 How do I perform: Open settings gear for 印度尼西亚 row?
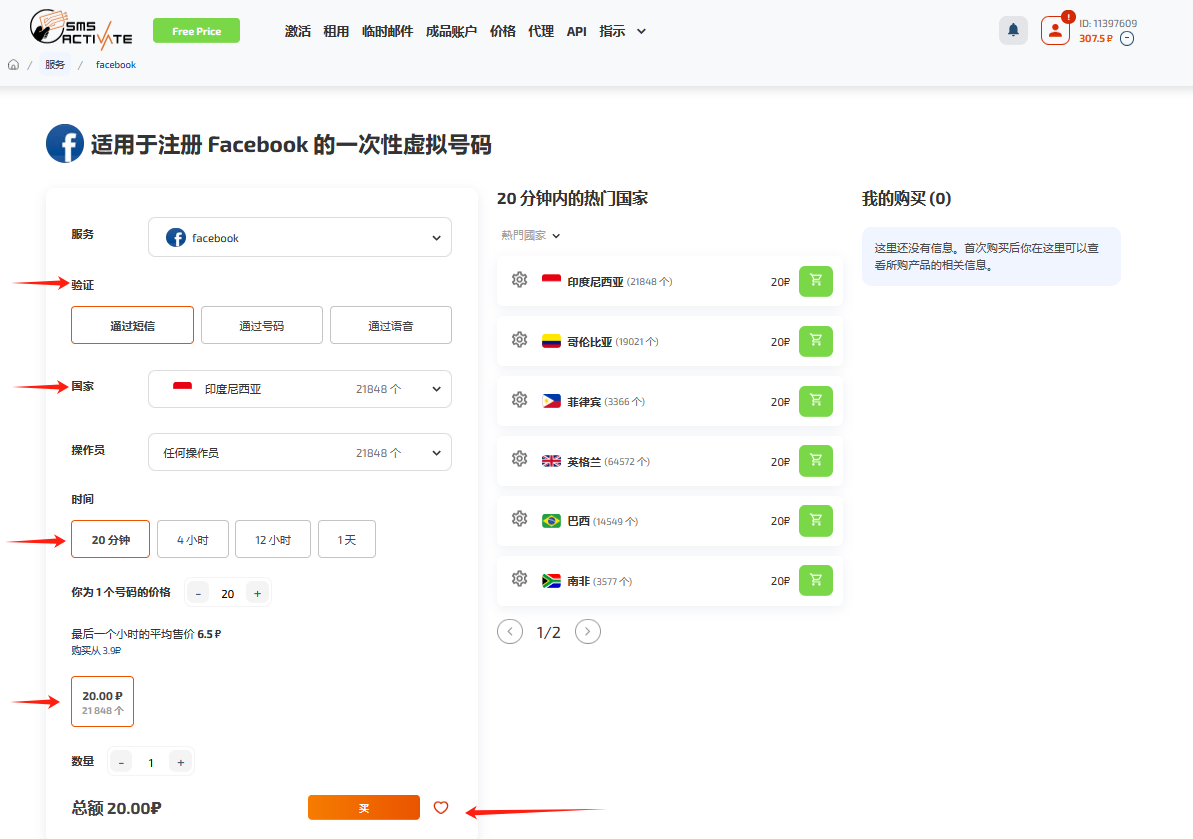[519, 280]
